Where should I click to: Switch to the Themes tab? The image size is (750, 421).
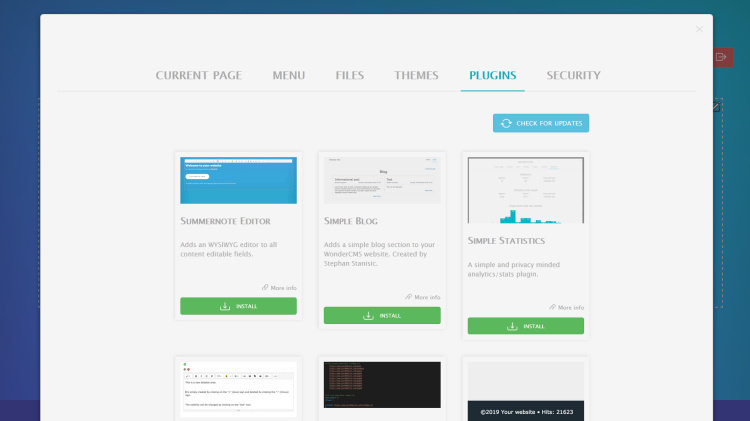point(416,75)
